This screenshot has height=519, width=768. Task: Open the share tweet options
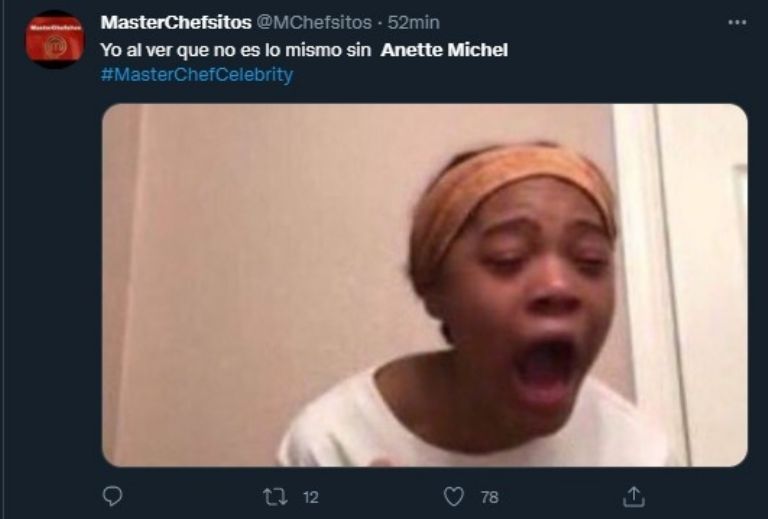(633, 496)
